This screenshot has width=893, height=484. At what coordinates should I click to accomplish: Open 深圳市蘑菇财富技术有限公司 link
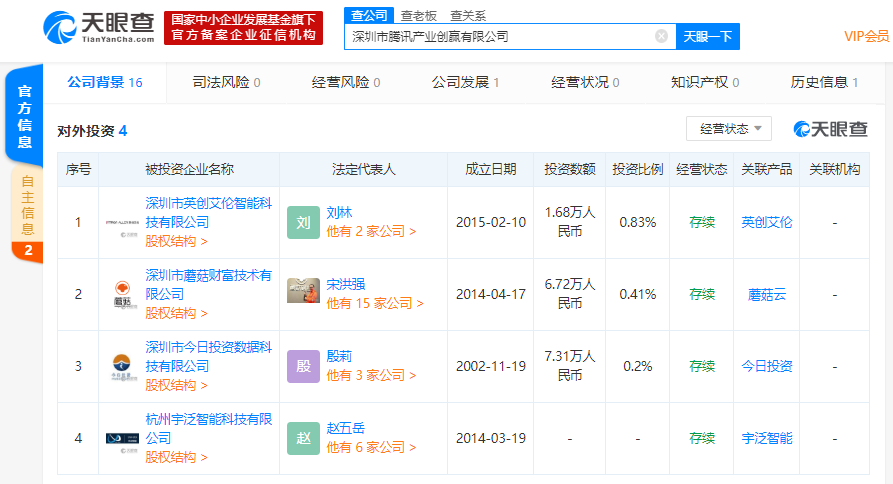pos(208,285)
